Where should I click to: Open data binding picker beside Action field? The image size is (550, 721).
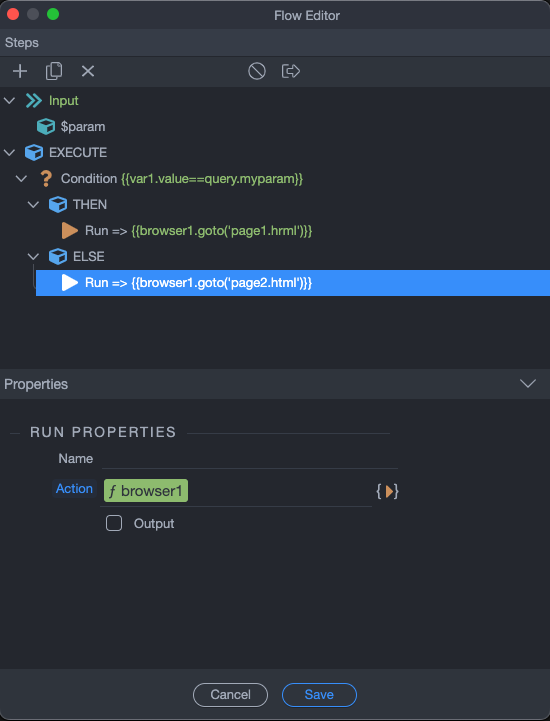[x=387, y=492]
